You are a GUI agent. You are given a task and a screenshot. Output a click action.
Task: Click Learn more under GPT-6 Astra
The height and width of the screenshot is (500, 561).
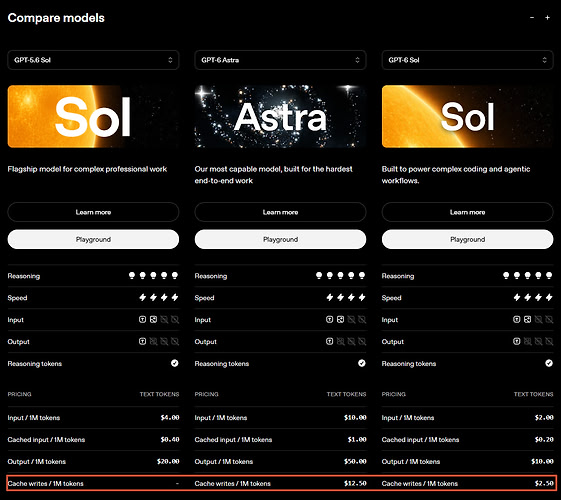[280, 212]
